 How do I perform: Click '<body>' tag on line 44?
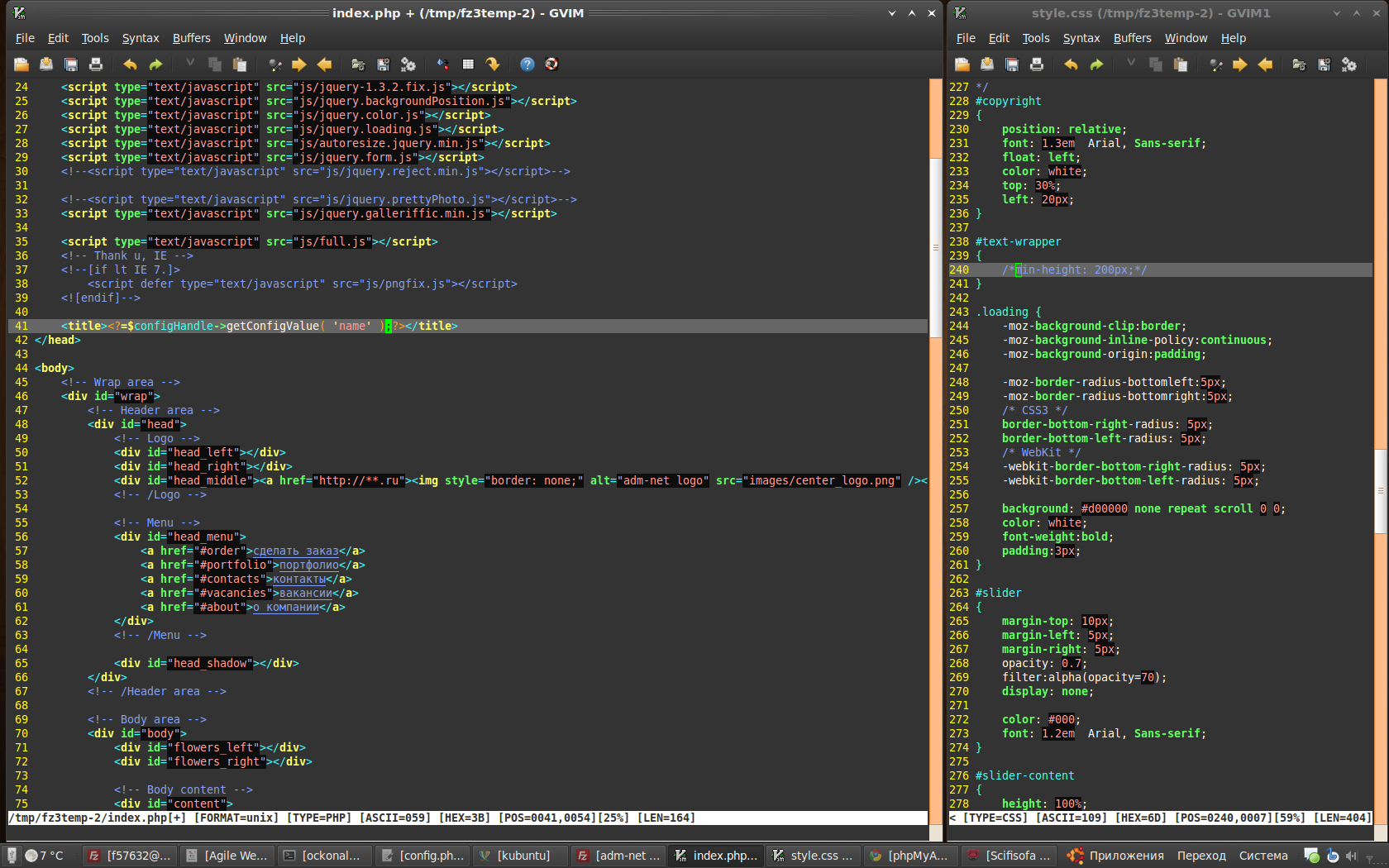point(55,368)
